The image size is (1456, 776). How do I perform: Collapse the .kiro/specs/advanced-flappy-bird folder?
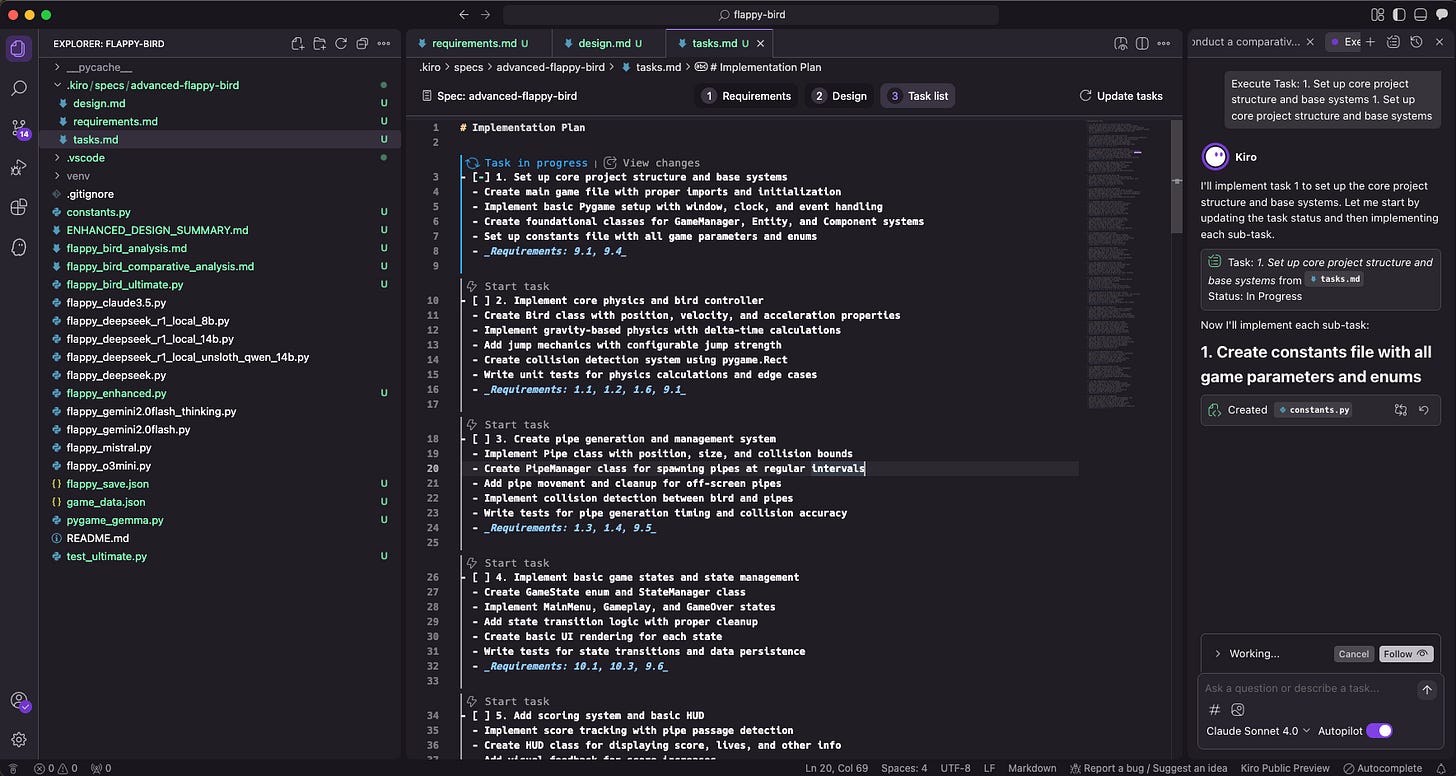(220, 85)
